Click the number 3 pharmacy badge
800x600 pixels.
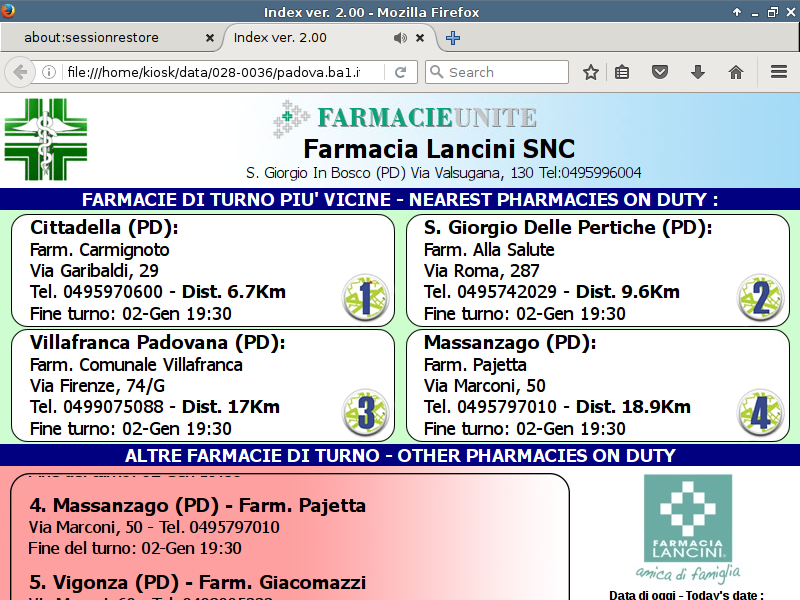click(x=365, y=412)
